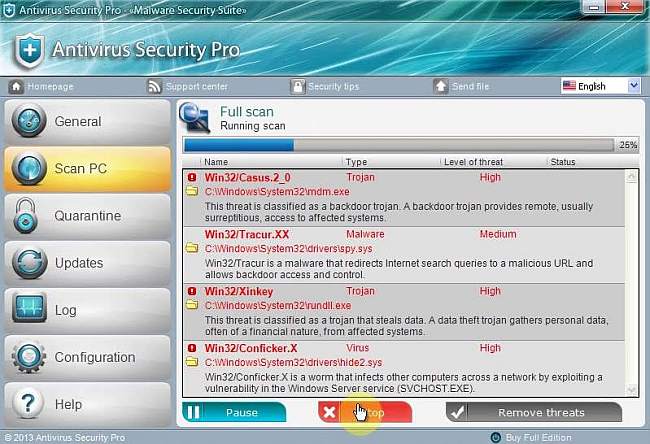The image size is (650, 444).
Task: Click the title bar shield icon
Action: pos(9,10)
